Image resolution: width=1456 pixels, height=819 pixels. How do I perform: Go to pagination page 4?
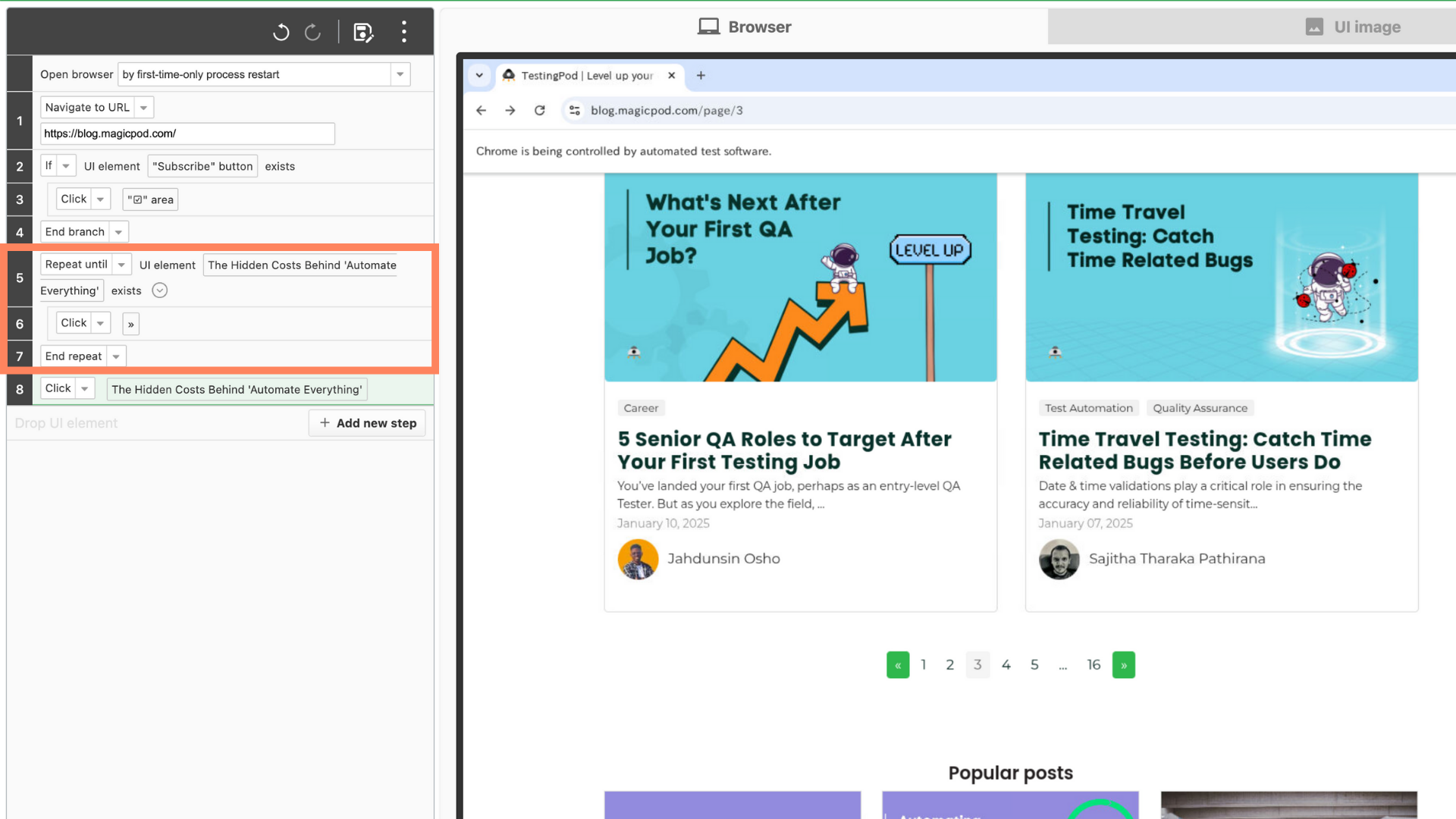(x=1006, y=665)
